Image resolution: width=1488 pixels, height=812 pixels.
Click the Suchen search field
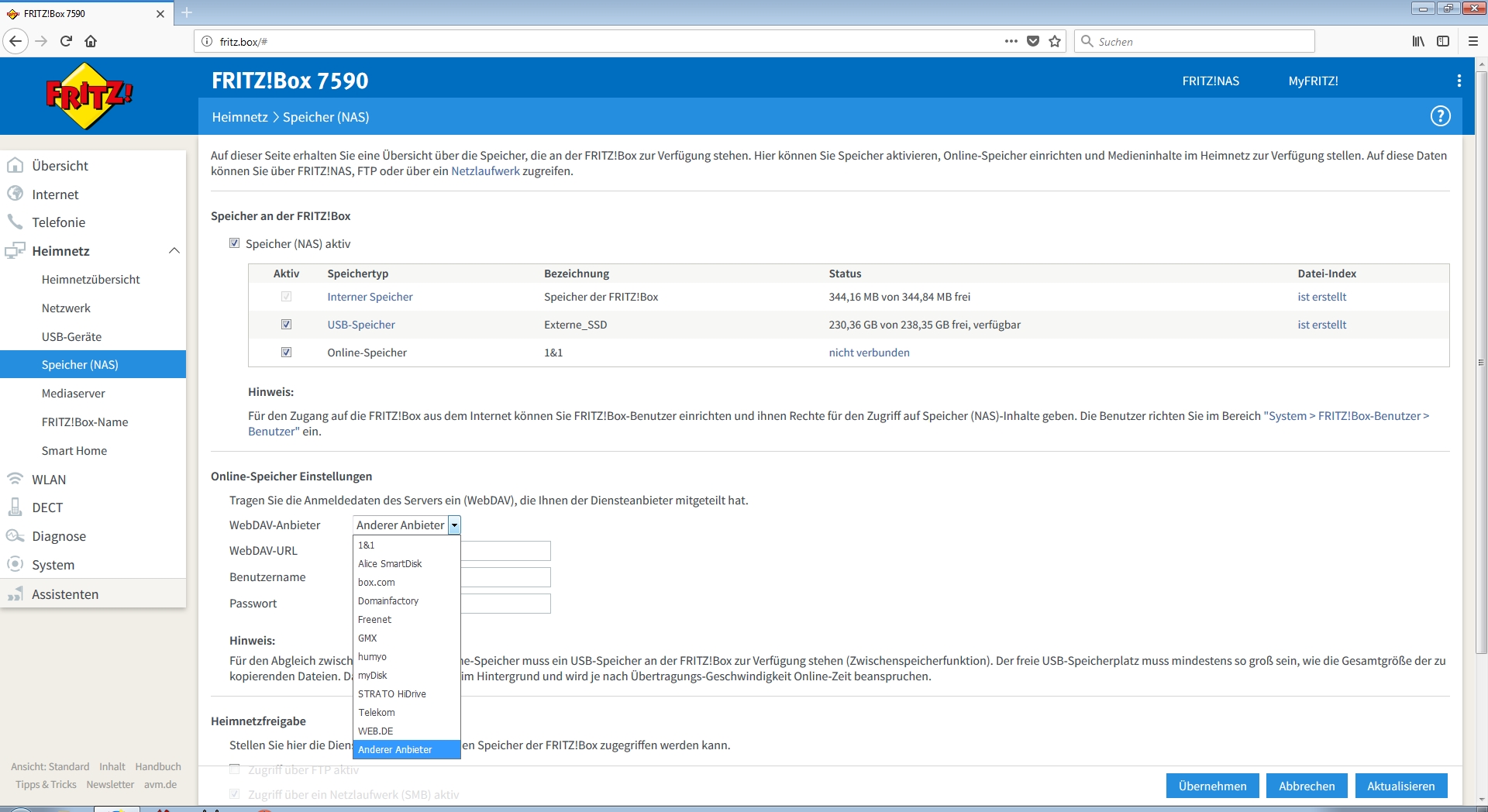1201,42
